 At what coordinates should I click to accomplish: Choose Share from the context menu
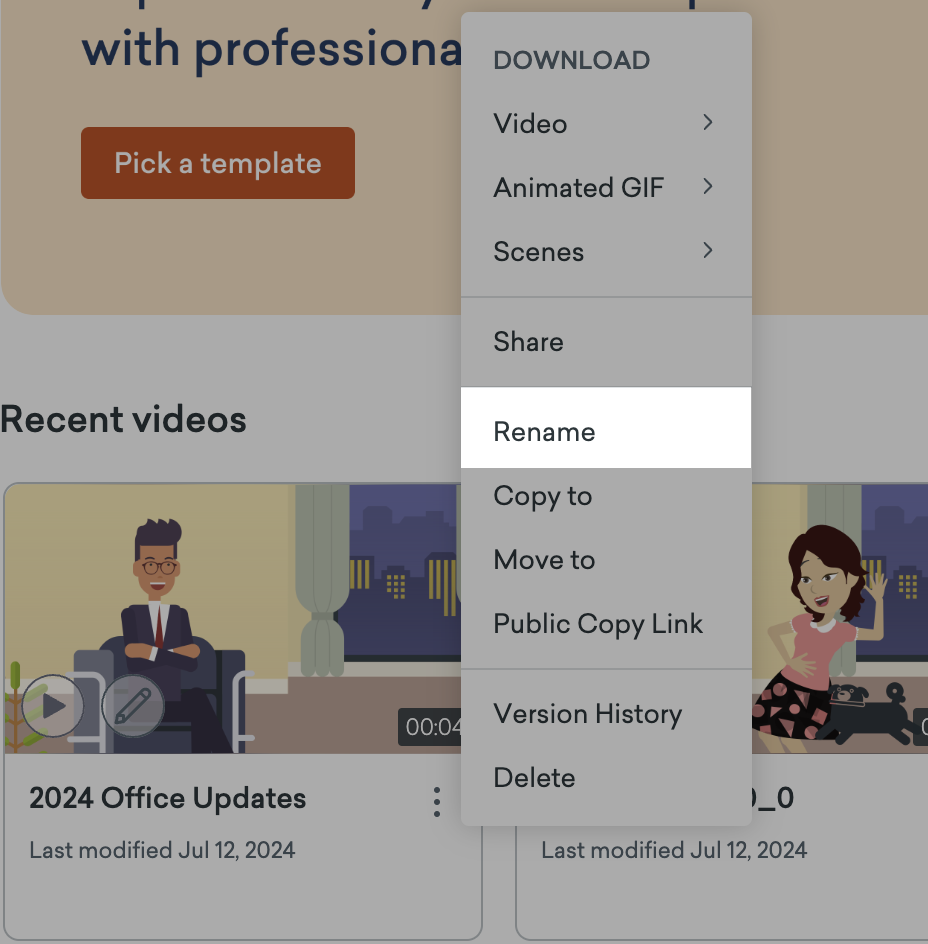pos(606,342)
